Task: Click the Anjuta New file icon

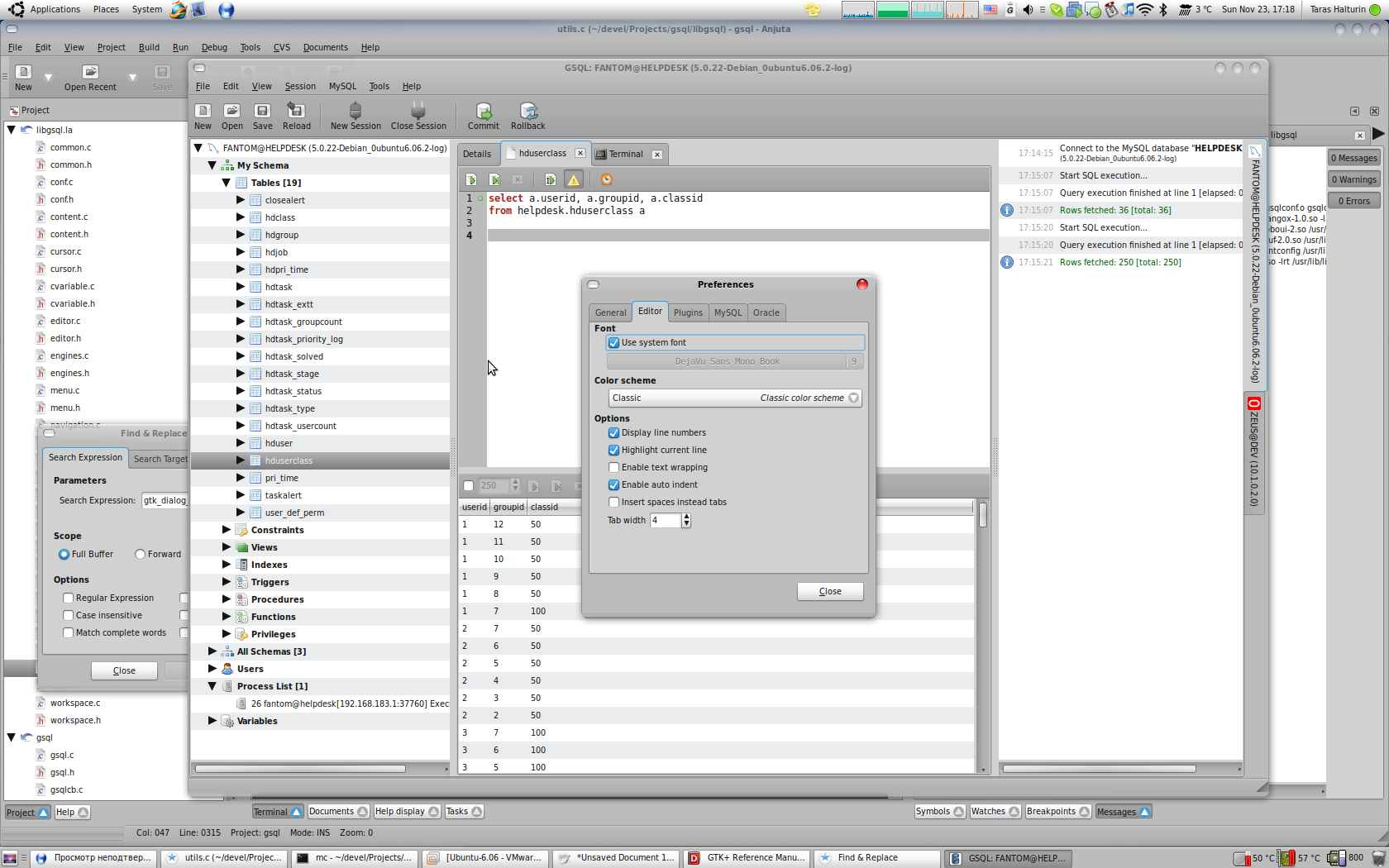Action: tap(23, 72)
